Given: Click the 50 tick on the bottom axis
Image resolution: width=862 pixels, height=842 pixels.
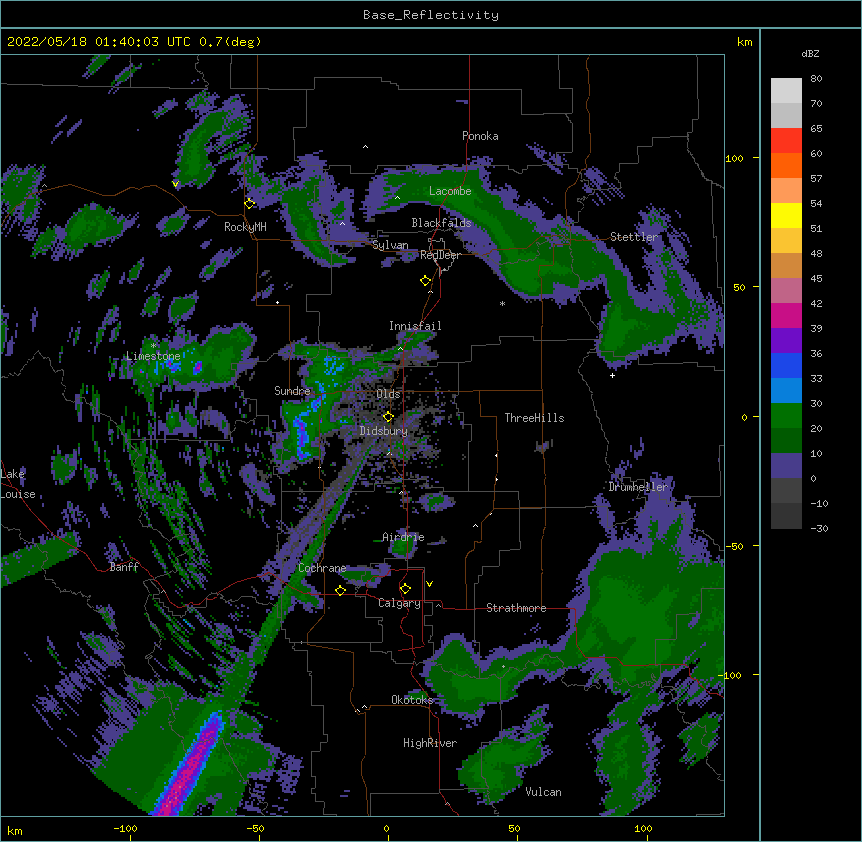Looking at the screenshot, I should (x=514, y=828).
